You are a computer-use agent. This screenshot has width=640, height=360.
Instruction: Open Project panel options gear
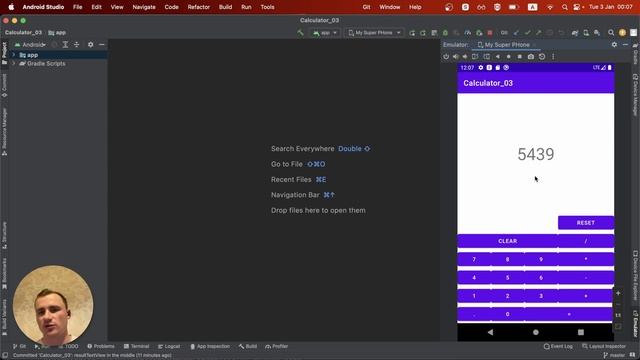(91, 44)
